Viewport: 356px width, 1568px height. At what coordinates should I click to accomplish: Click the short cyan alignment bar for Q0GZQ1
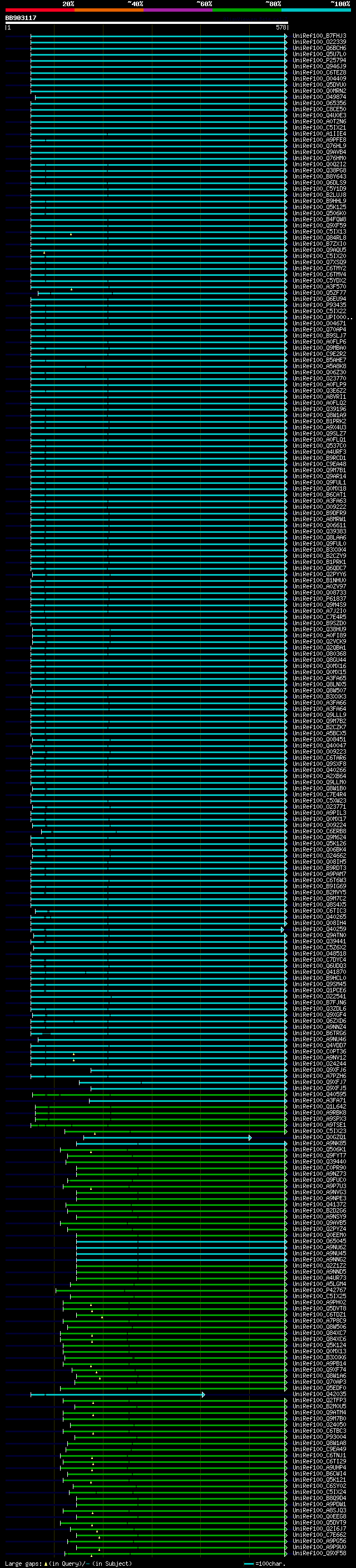167,1137
